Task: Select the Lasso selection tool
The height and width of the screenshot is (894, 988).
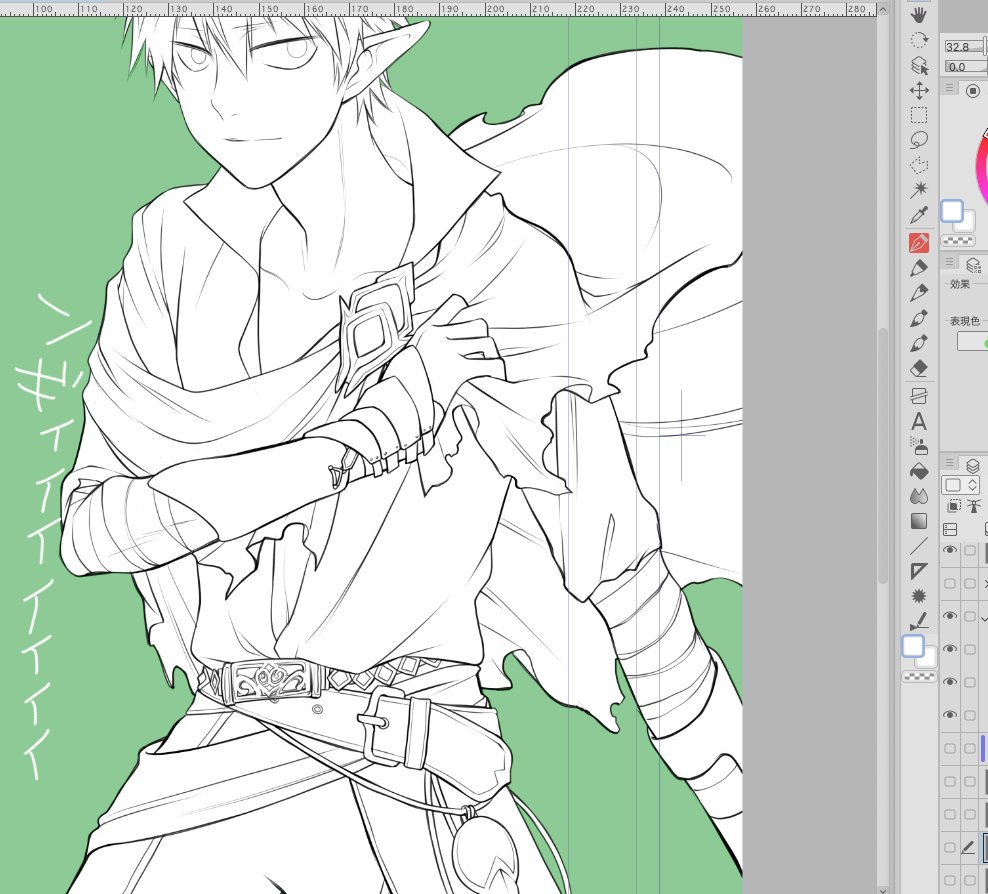Action: click(919, 140)
